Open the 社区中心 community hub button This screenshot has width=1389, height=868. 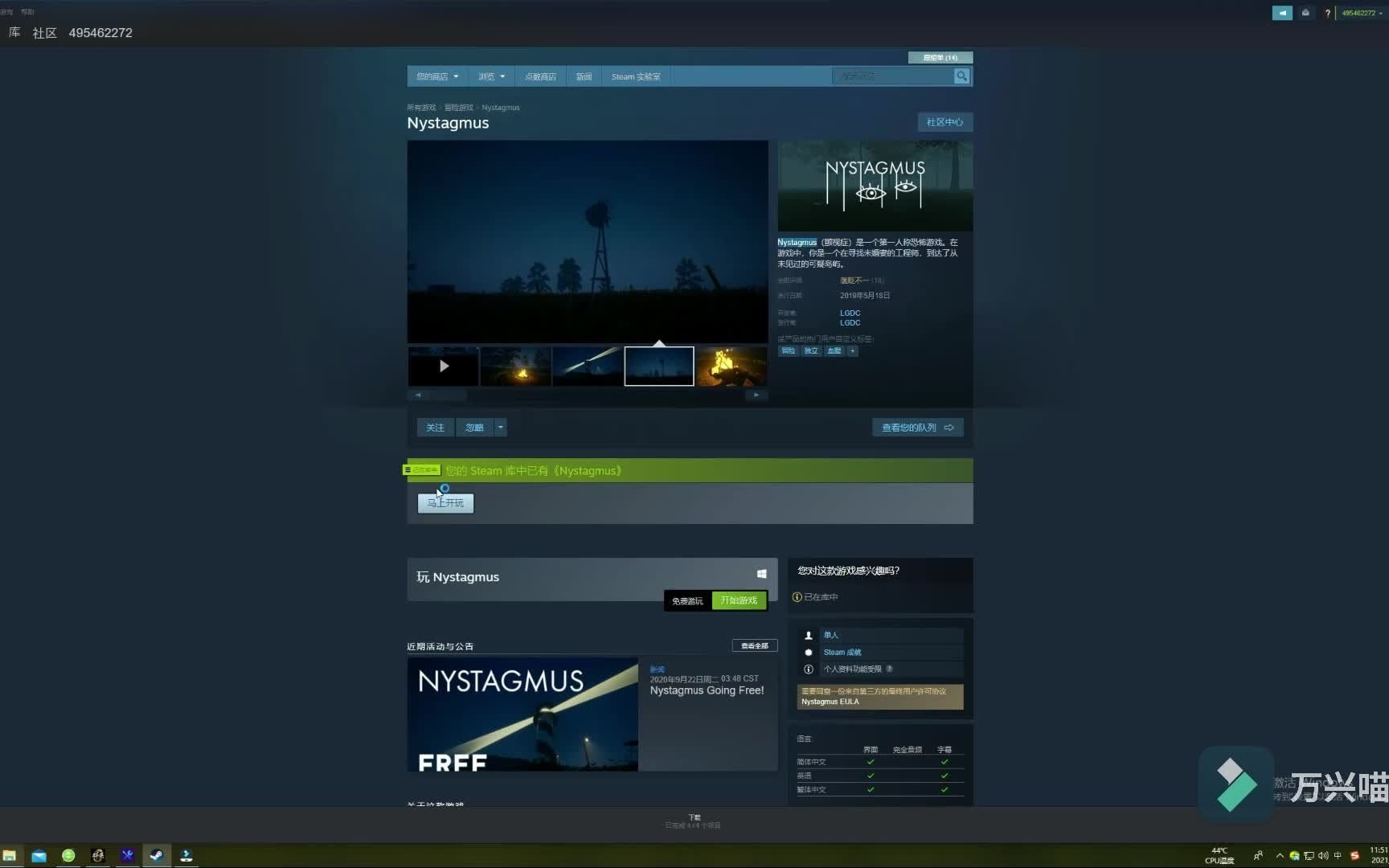coord(945,122)
